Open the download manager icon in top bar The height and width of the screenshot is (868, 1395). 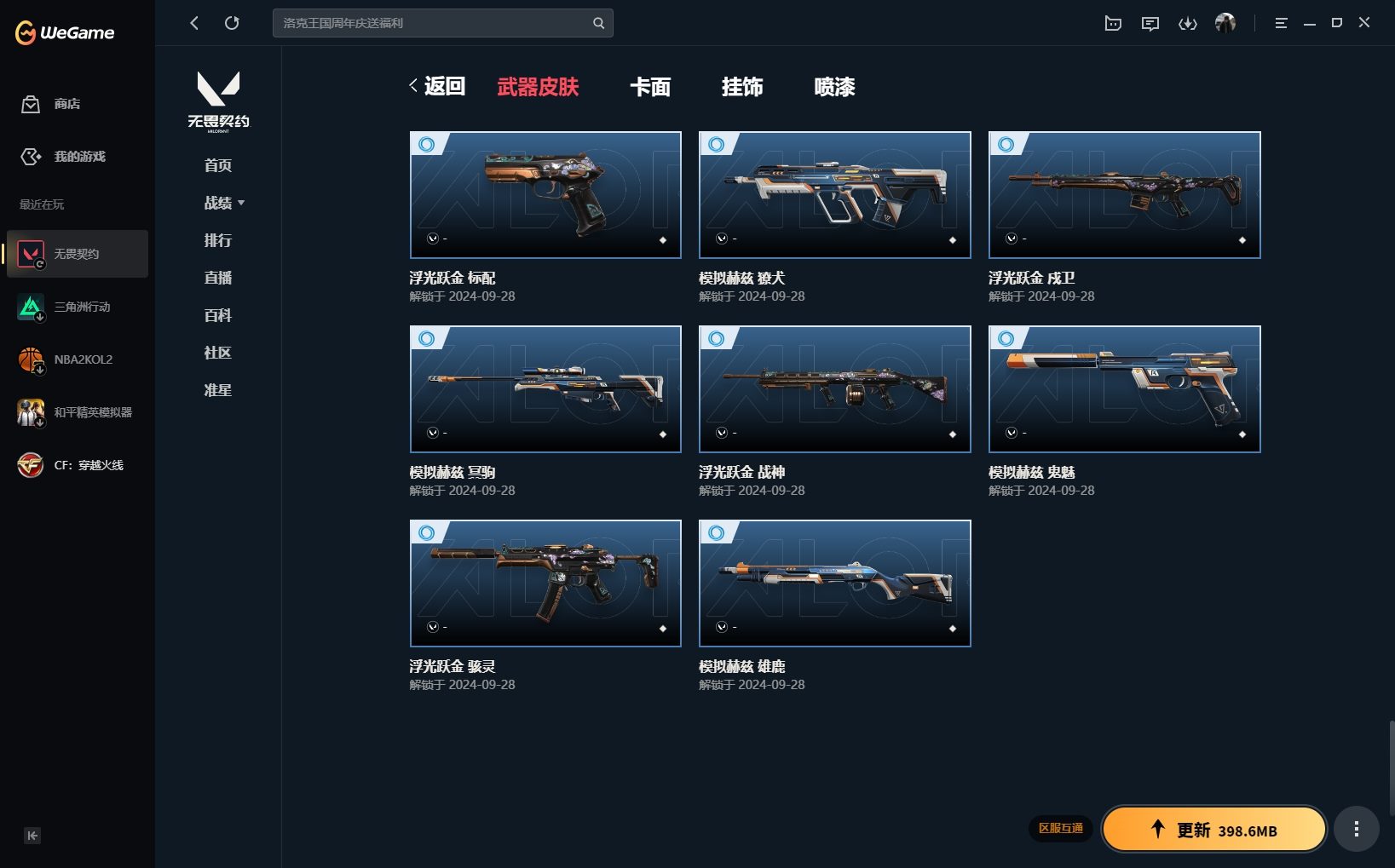point(1188,24)
